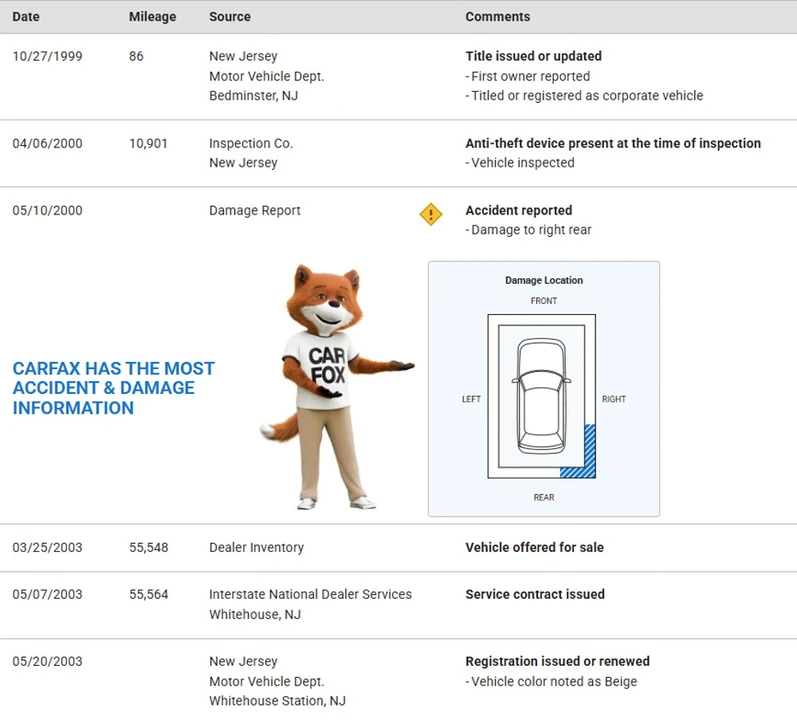Click 'Whitehouse, NJ' location text
The width and height of the screenshot is (797, 720).
tap(255, 614)
